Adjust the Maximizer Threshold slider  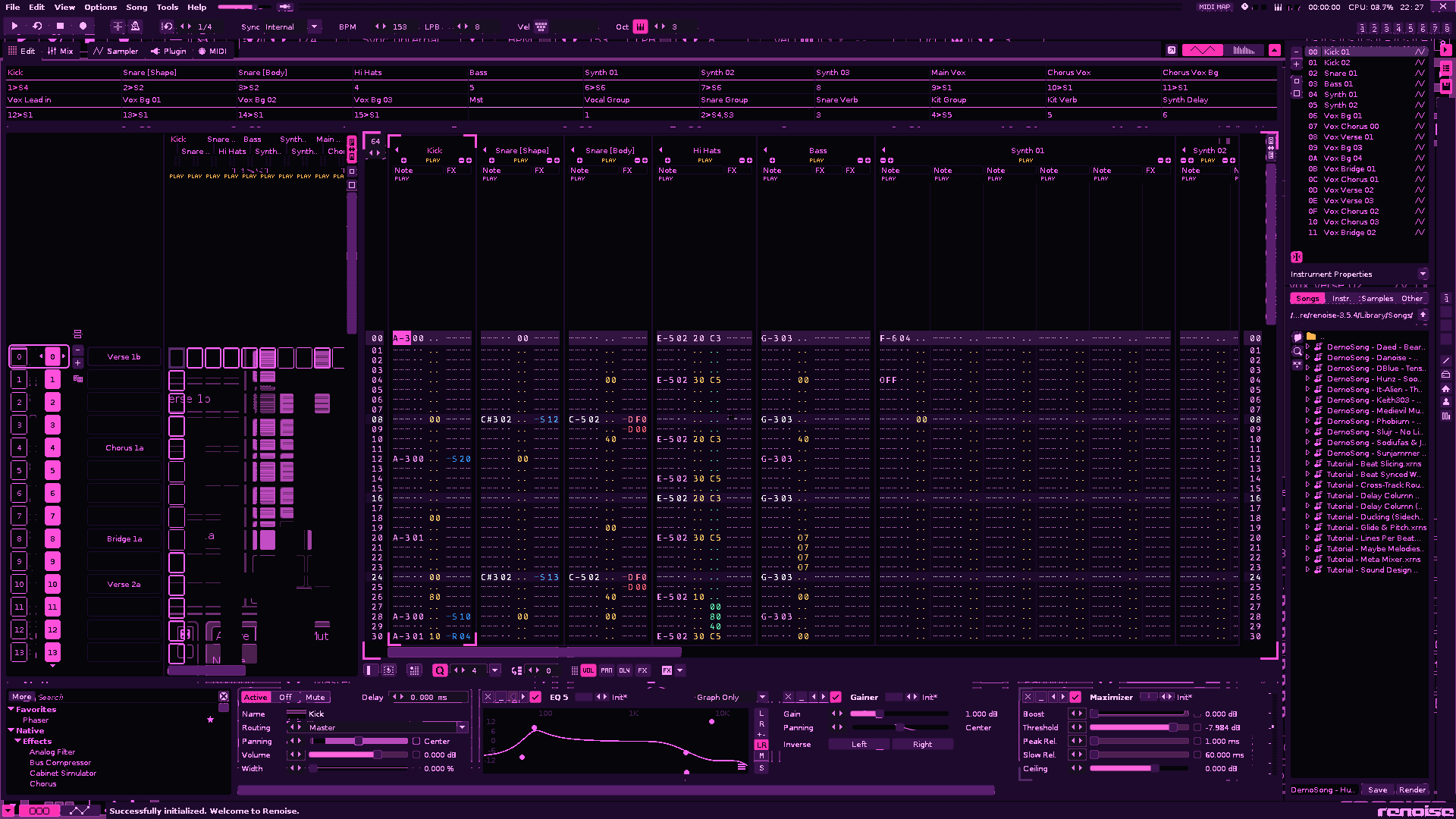[1139, 728]
